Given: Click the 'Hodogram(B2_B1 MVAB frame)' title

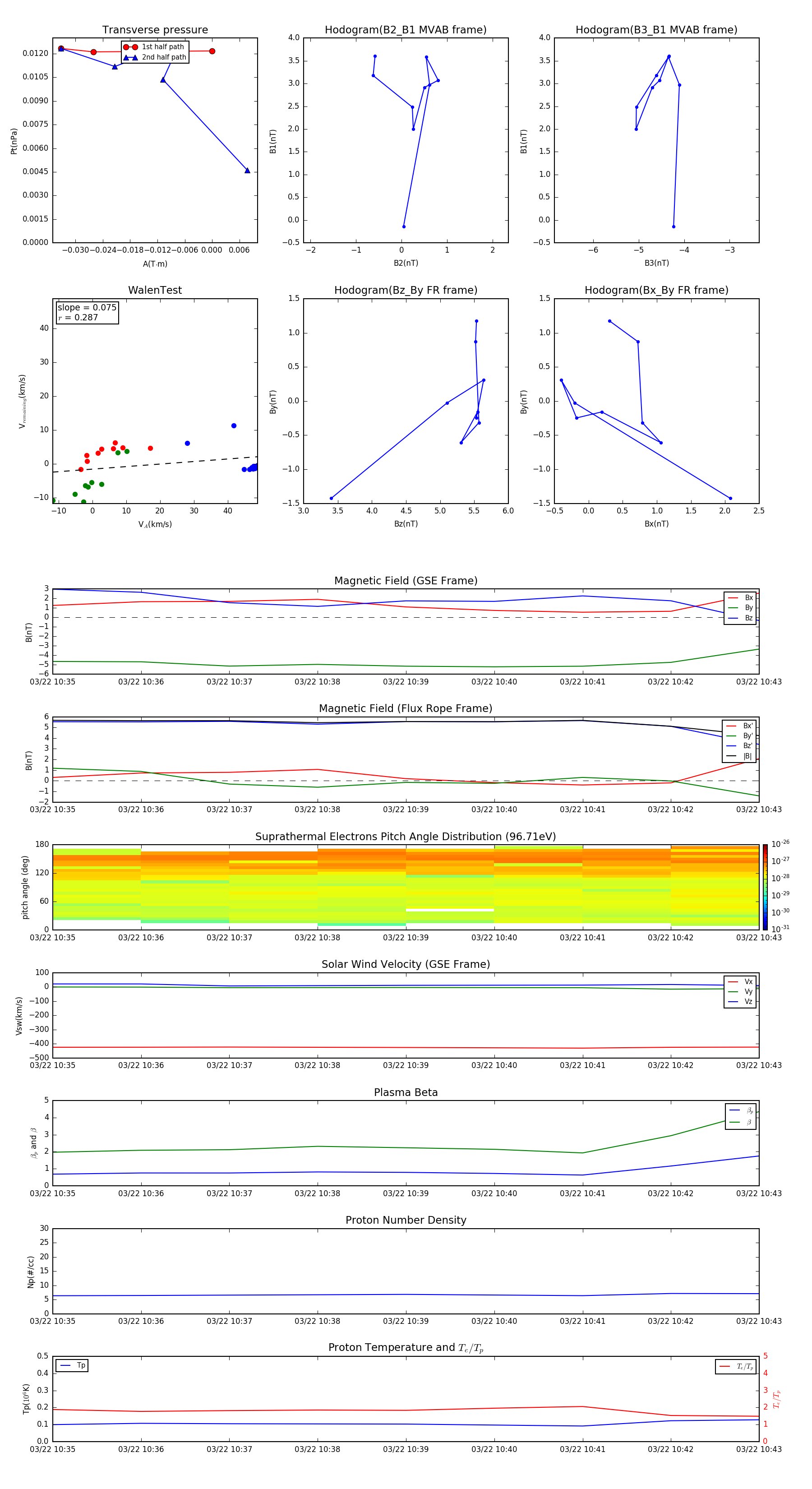Looking at the screenshot, I should [x=406, y=30].
